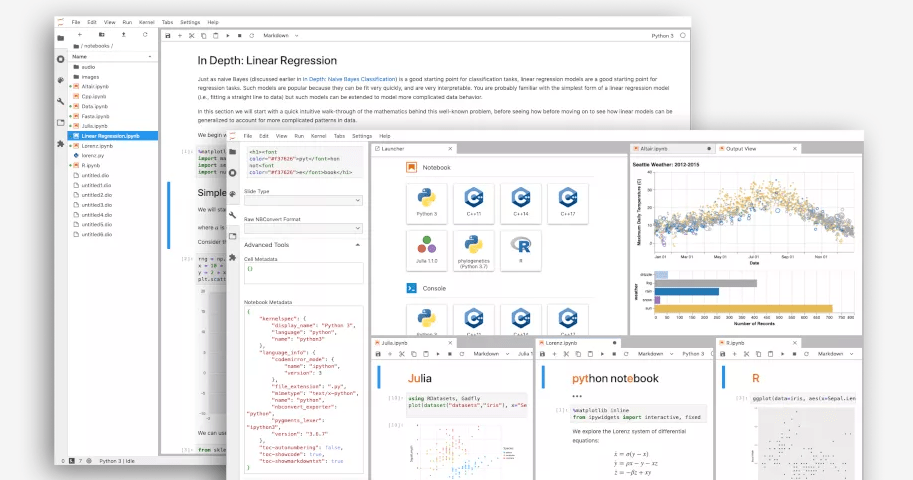Open File Browser icon in front window sidebar
913x480 pixels.
232,151
